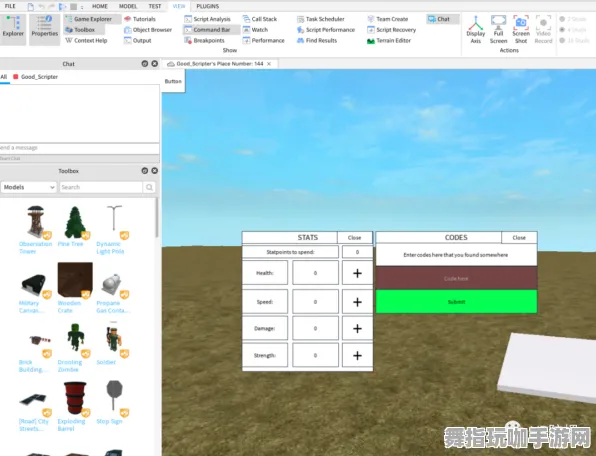Open Team Create

(x=388, y=19)
